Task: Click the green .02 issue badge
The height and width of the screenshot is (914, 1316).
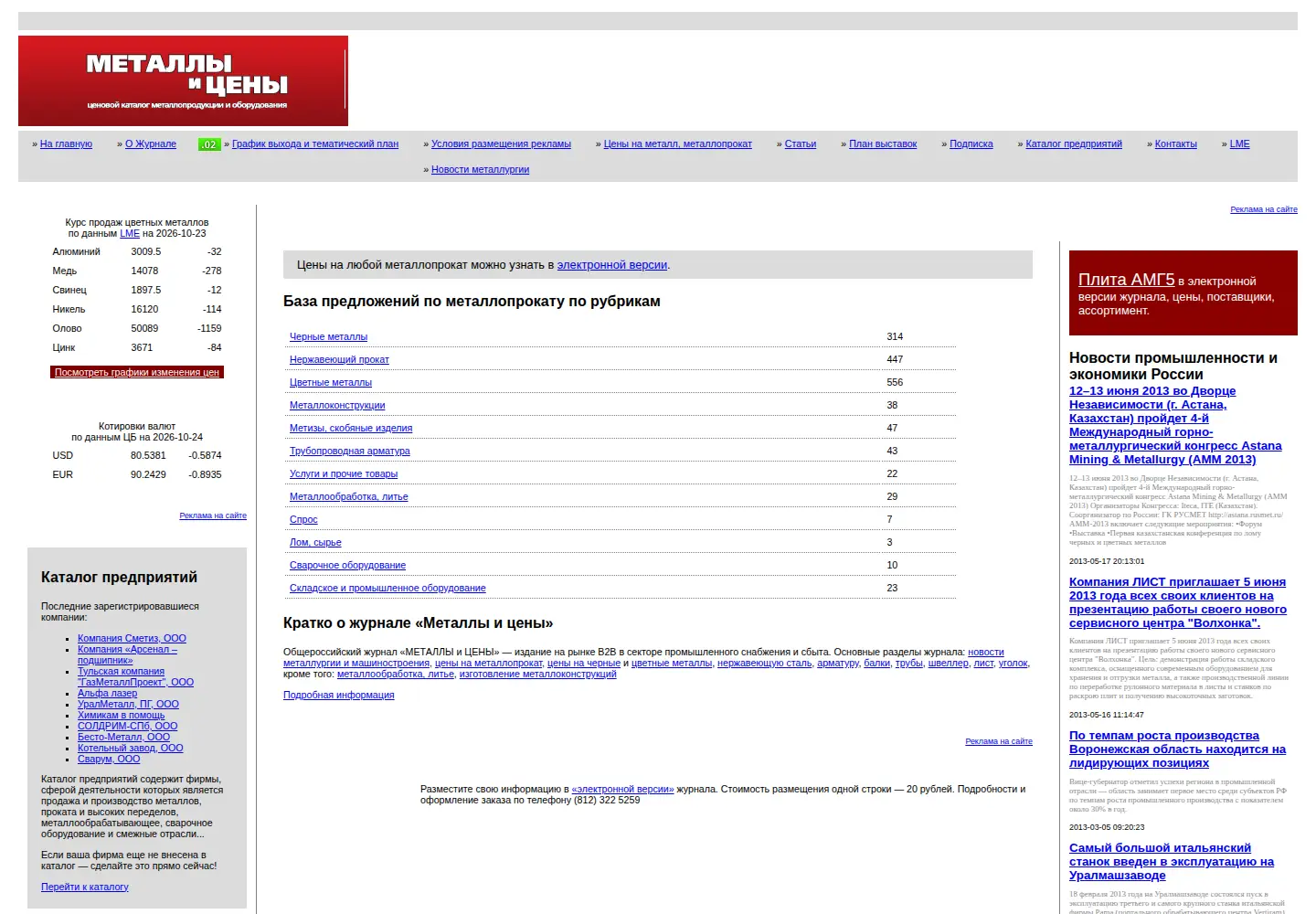Action: coord(209,144)
